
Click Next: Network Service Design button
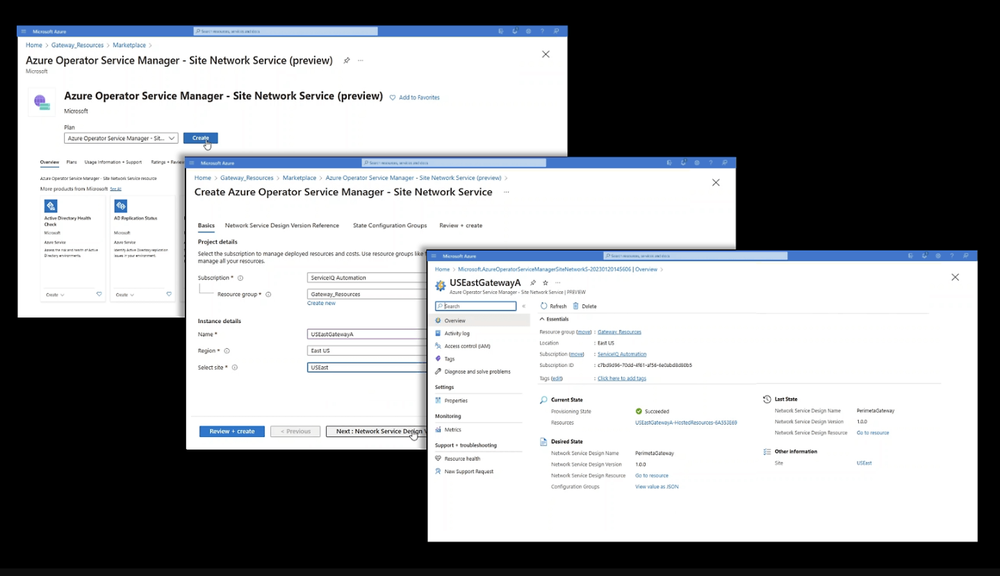coord(376,431)
